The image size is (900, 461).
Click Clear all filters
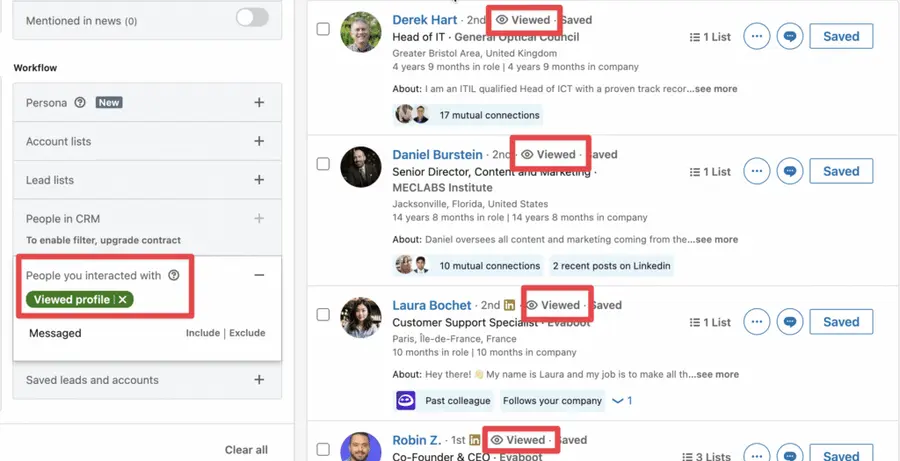246,450
